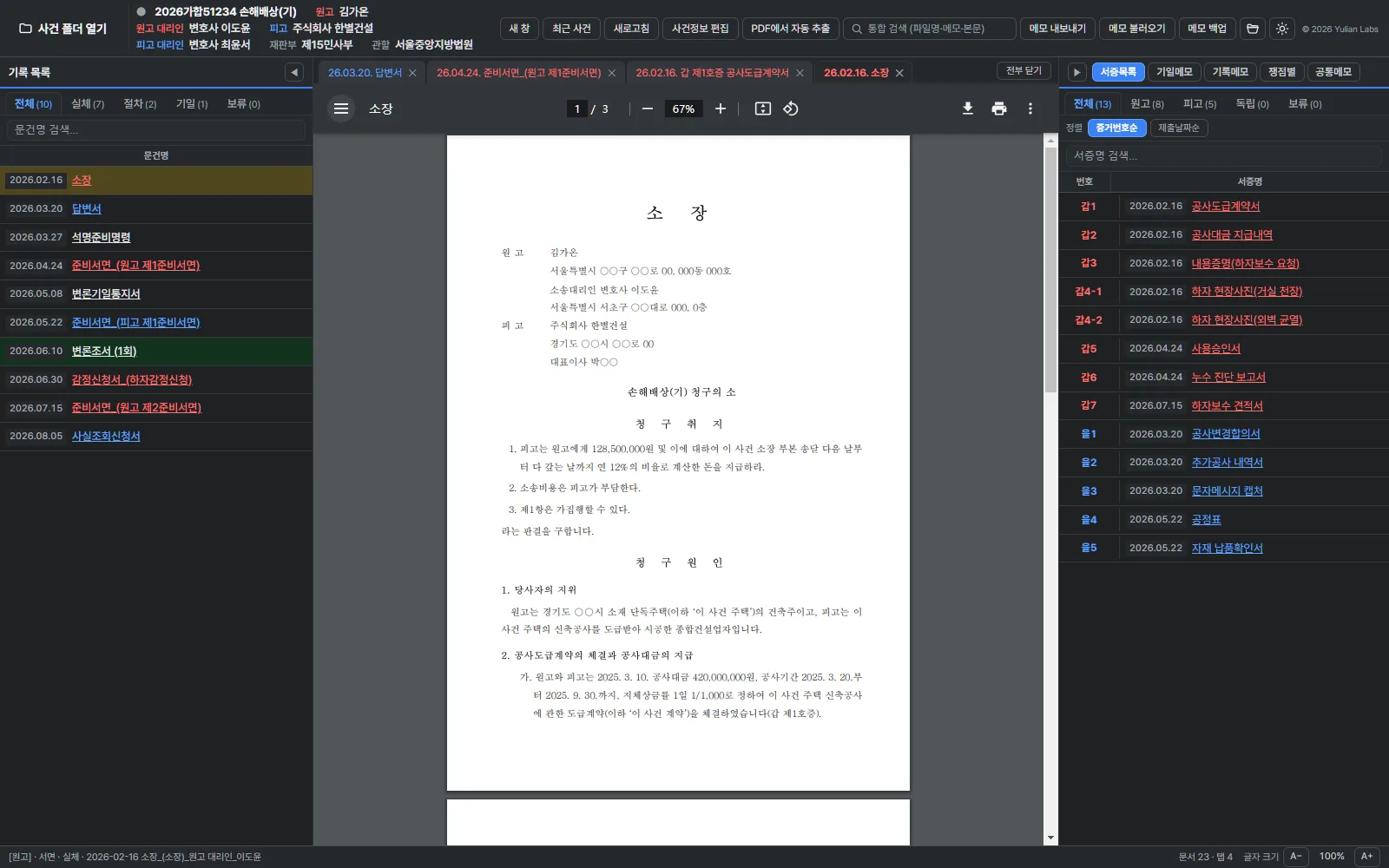Sort evidence by 증거번호순
1389x868 pixels.
point(1116,128)
